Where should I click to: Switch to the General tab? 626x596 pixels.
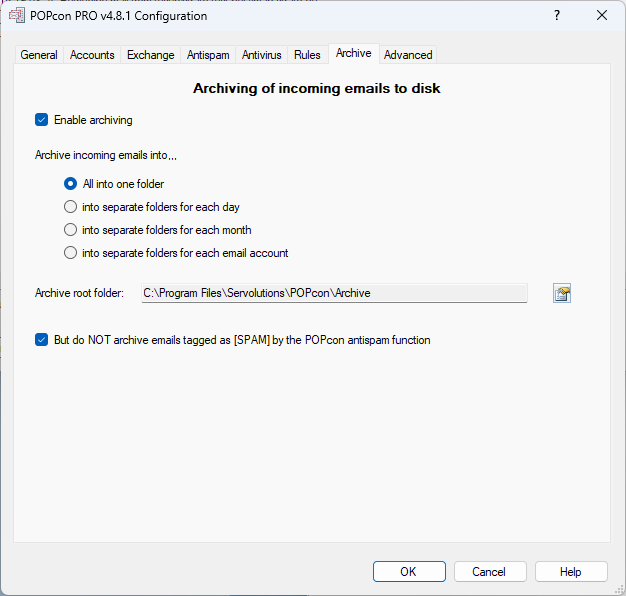coord(39,55)
